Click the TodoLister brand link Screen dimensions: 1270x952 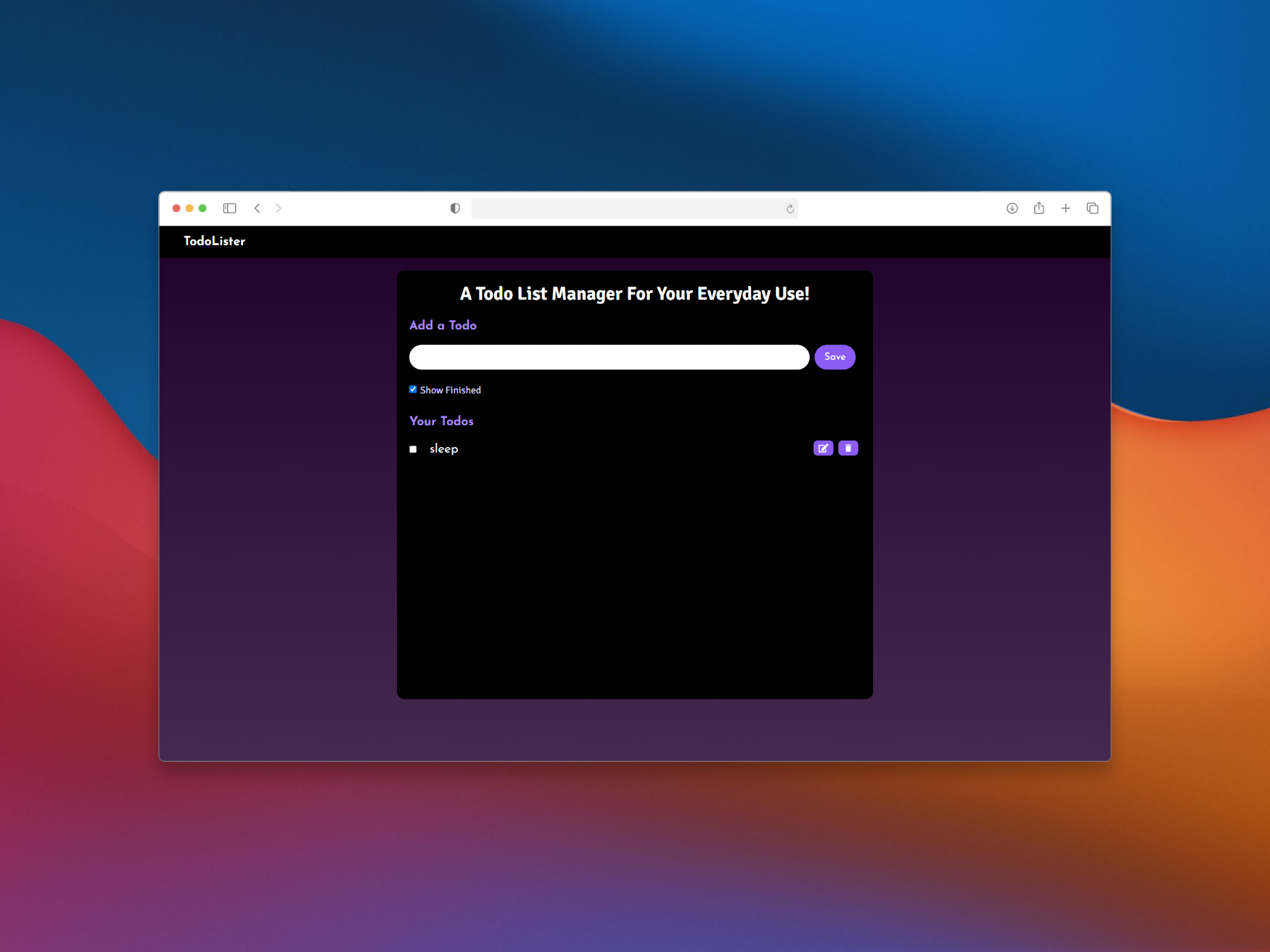click(x=214, y=241)
